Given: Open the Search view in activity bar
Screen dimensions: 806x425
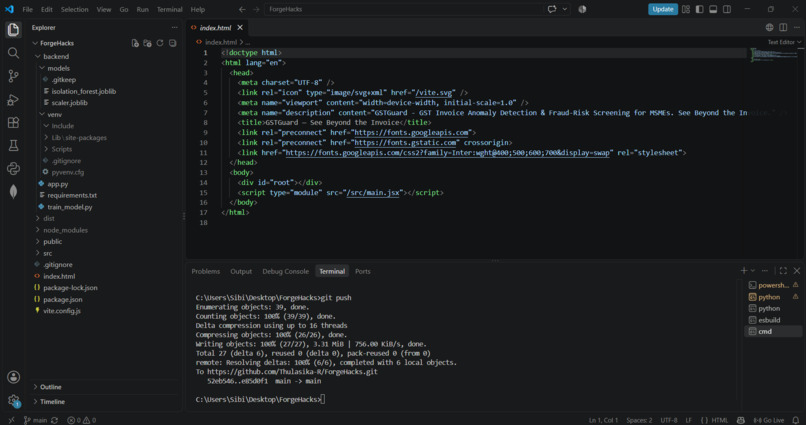Looking at the screenshot, I should pos(13,53).
